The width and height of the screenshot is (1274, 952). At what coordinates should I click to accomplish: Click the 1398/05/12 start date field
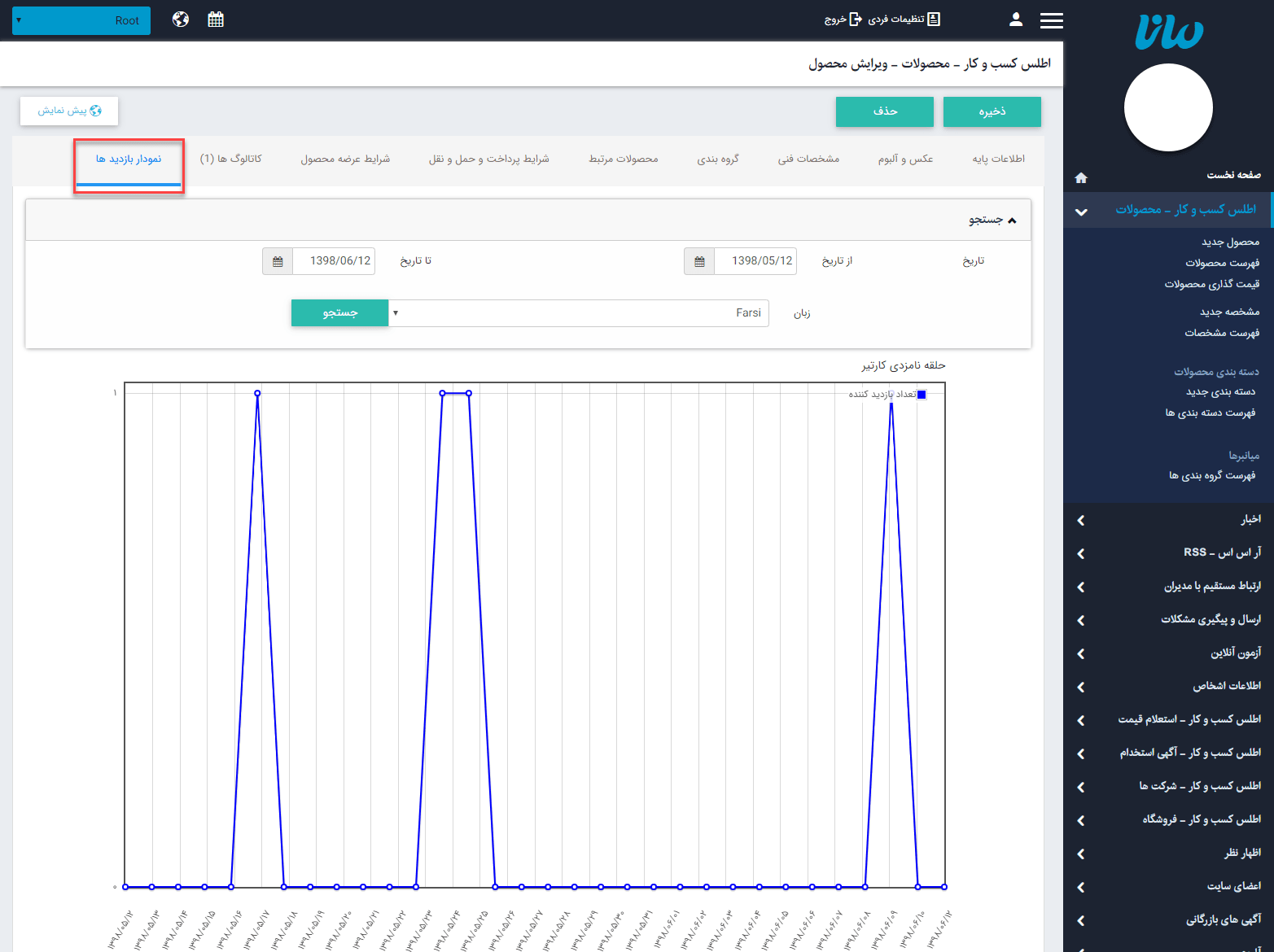pos(755,261)
